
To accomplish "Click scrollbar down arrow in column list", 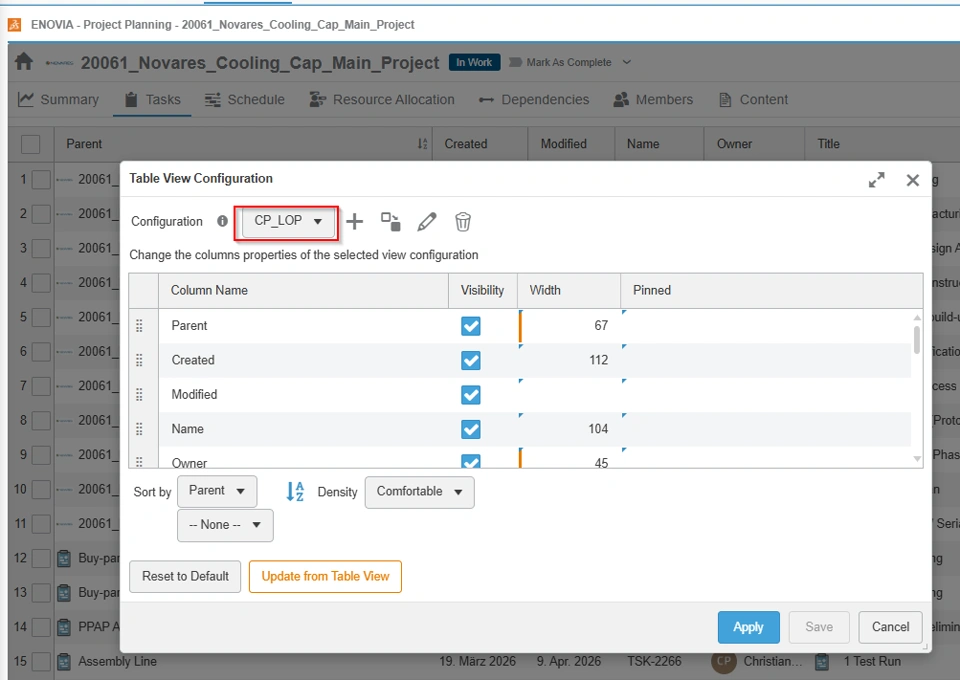I will coord(917,458).
